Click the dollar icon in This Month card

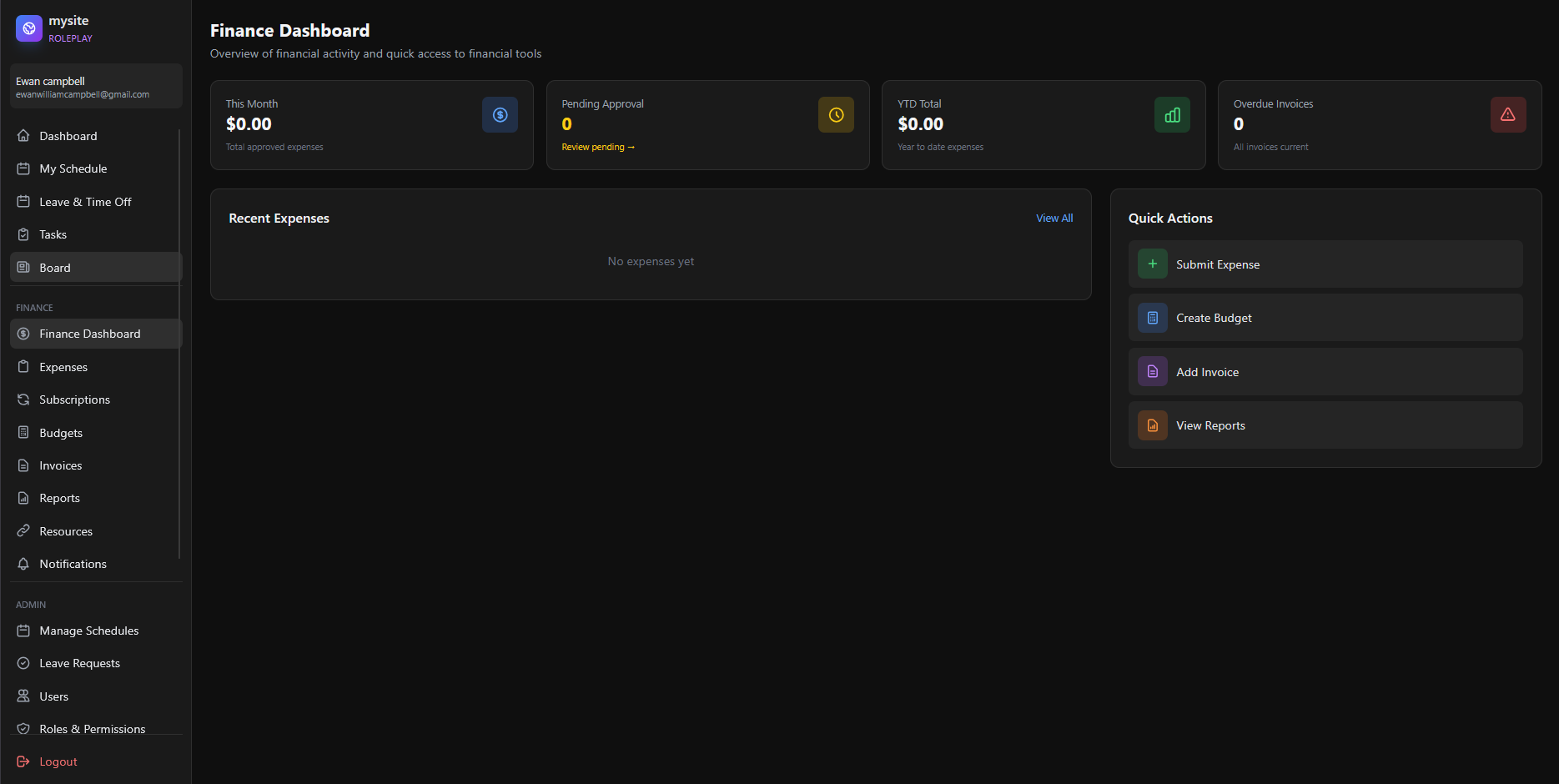[500, 115]
